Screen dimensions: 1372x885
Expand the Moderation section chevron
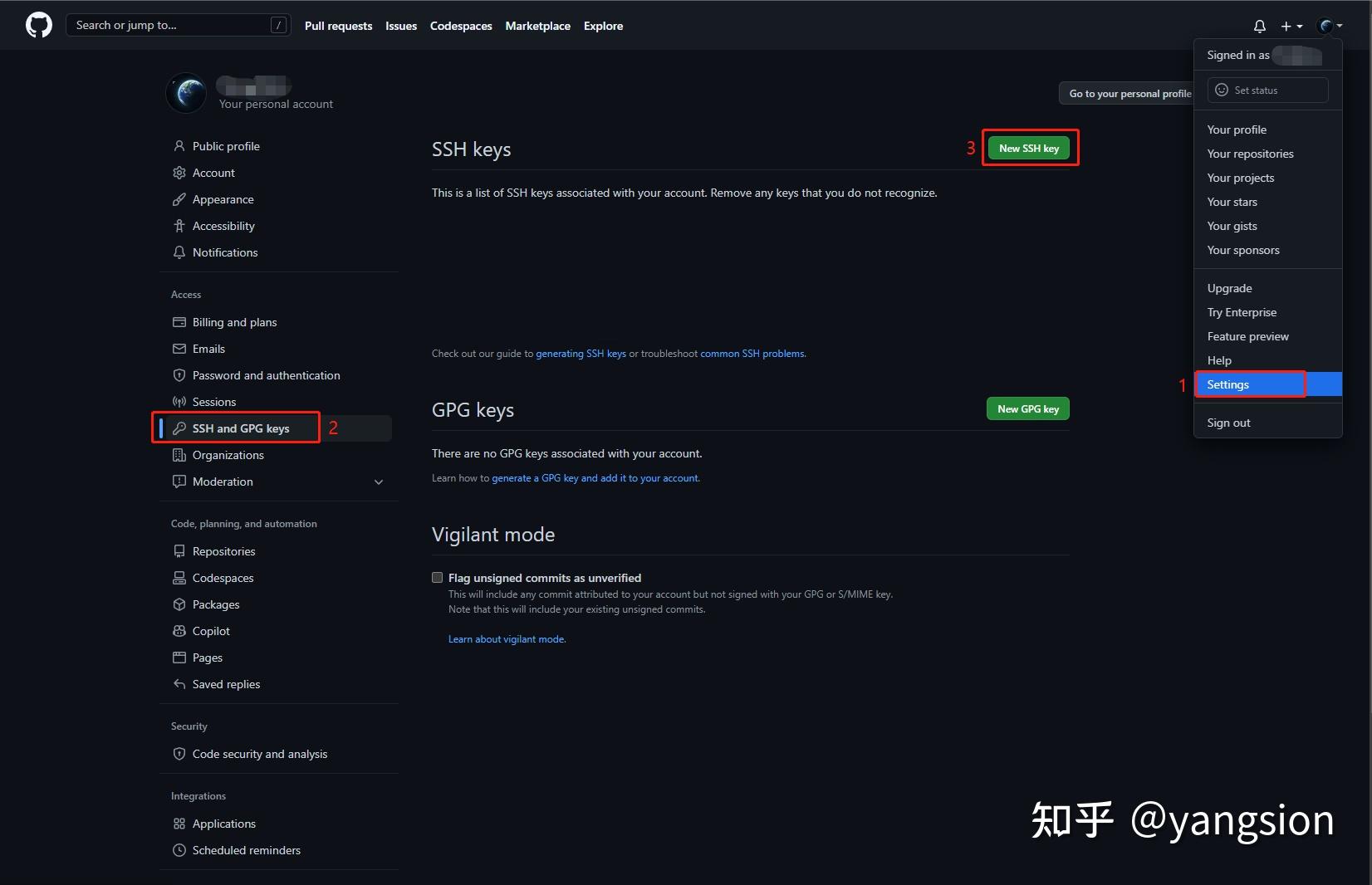378,482
